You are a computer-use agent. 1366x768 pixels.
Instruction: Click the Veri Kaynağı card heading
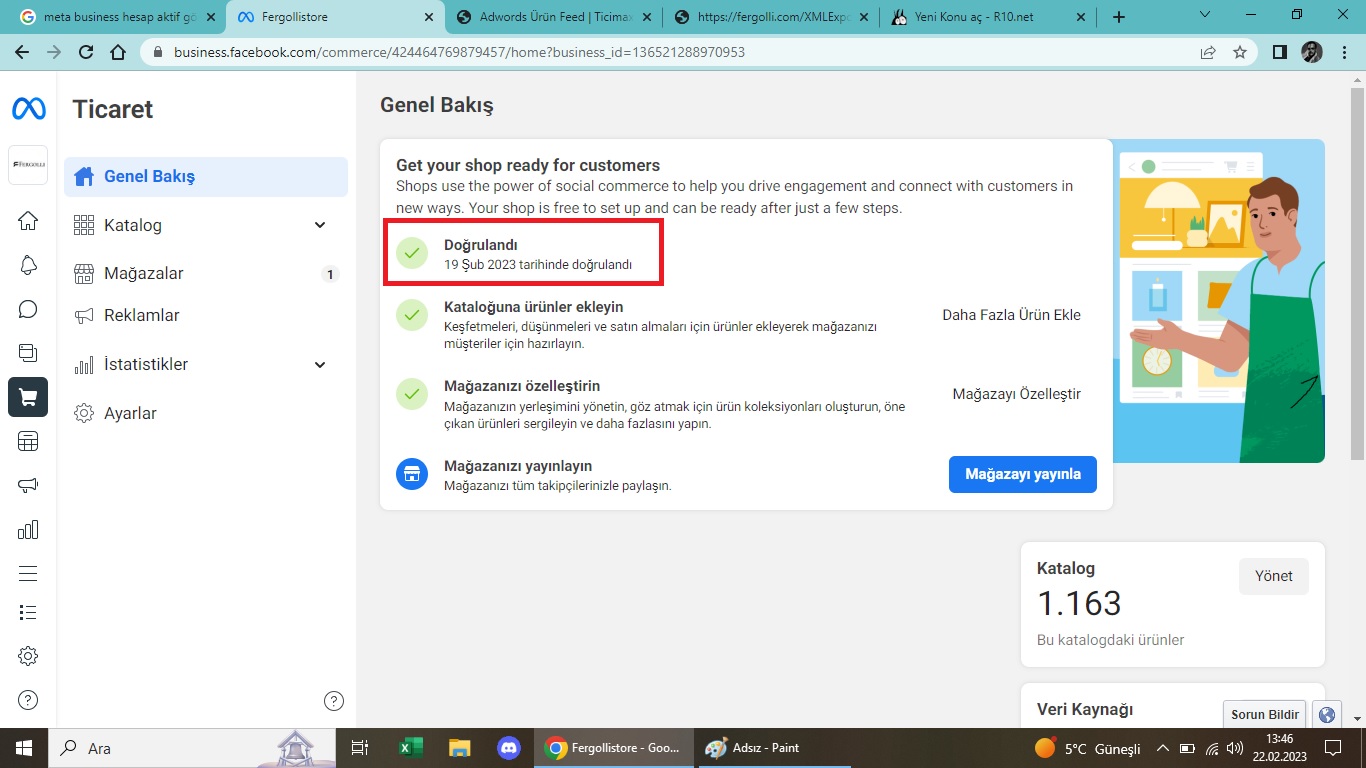(x=1085, y=709)
